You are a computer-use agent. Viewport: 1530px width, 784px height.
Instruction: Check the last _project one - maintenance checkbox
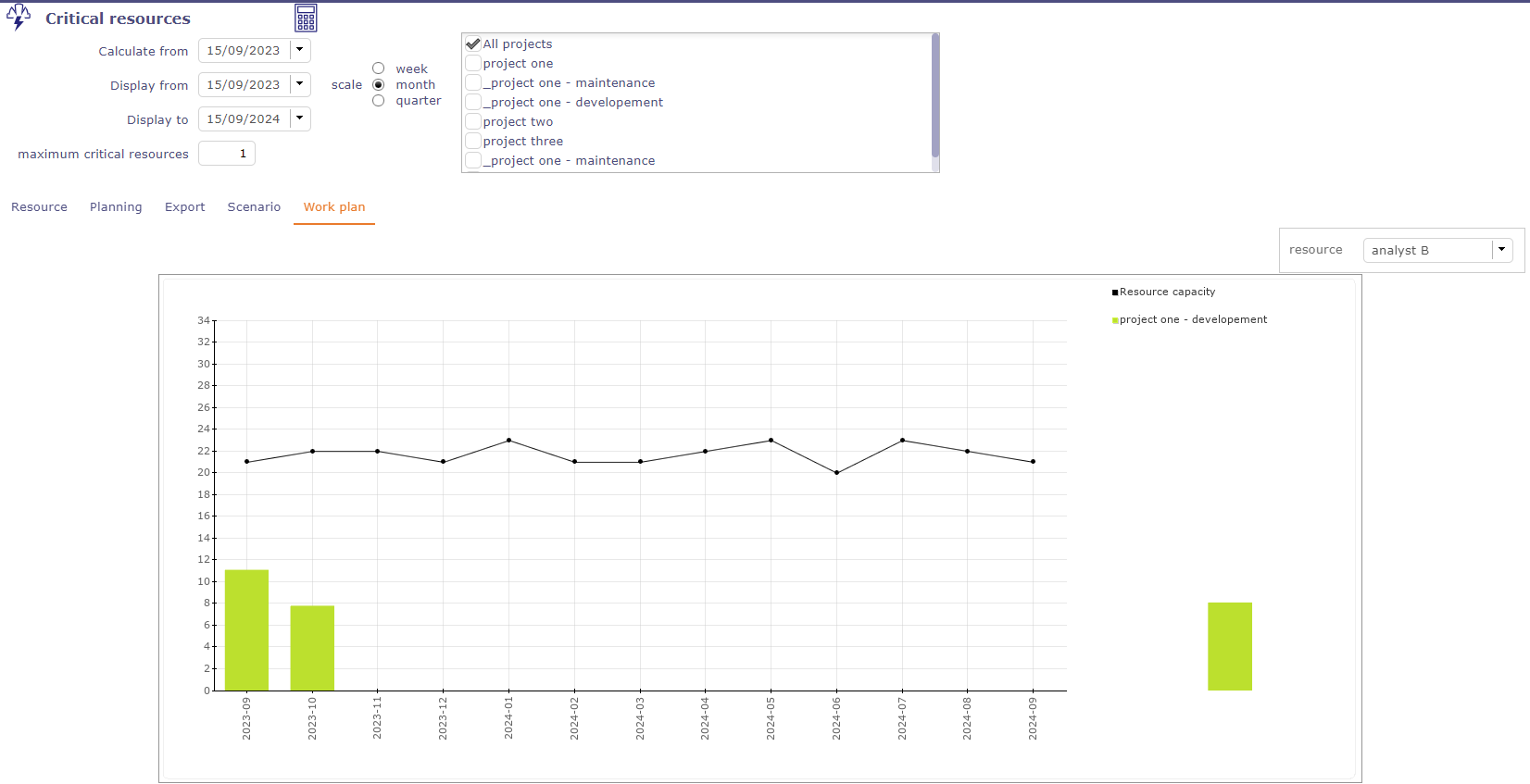point(473,160)
